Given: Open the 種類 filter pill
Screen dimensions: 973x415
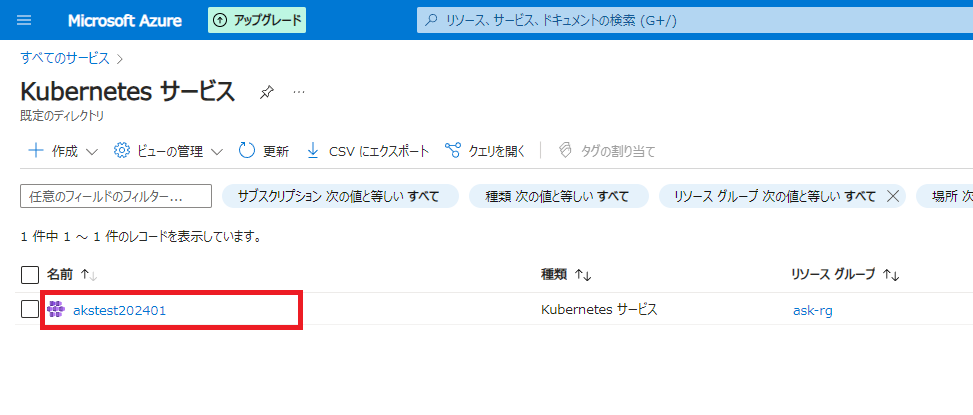Looking at the screenshot, I should (x=558, y=196).
